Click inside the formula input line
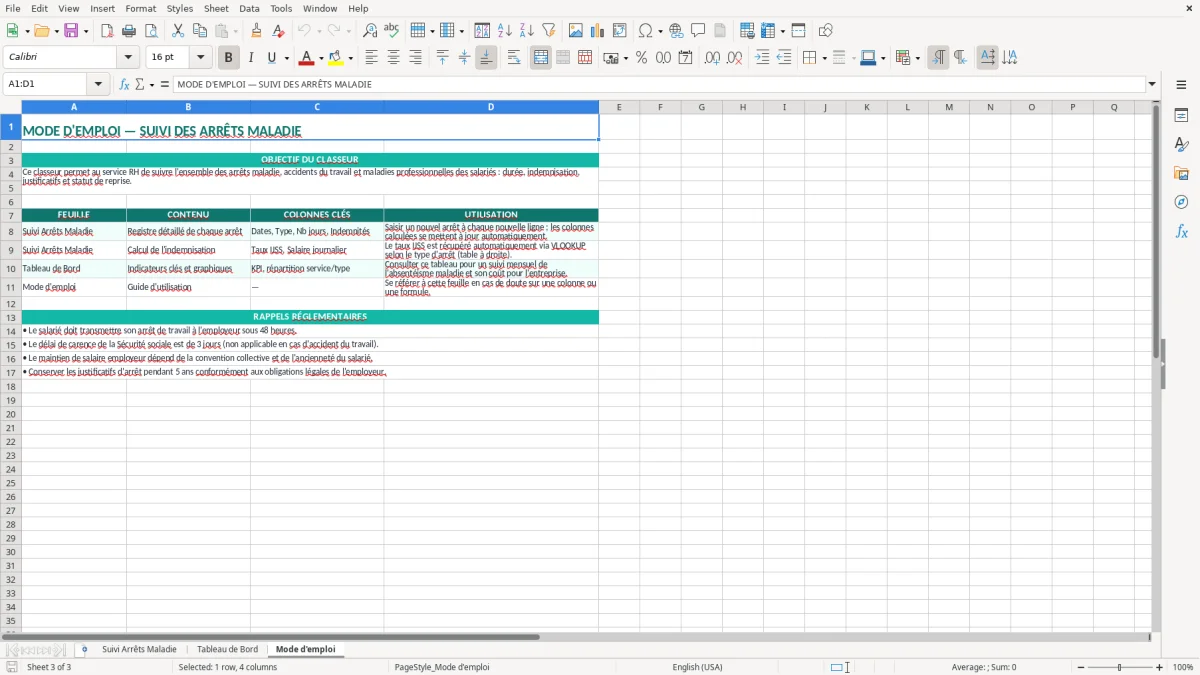Screen dimensions: 1200x675 659,84
